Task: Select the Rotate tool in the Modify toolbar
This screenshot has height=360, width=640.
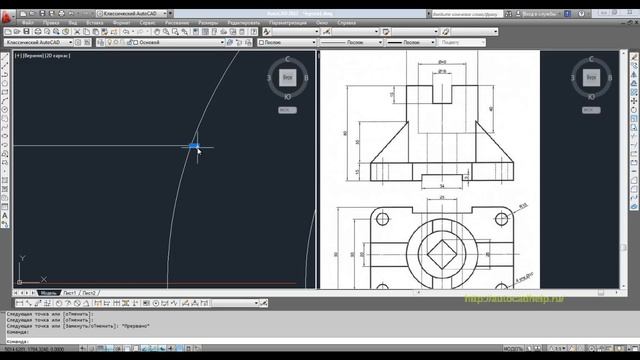Action: 634,110
